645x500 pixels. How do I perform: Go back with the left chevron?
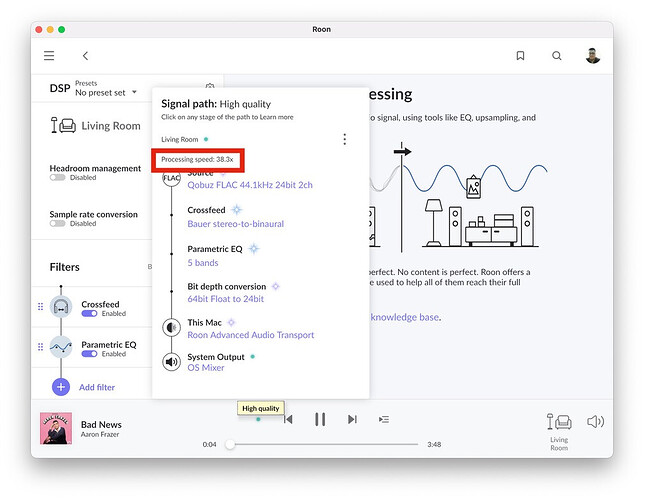(x=85, y=56)
